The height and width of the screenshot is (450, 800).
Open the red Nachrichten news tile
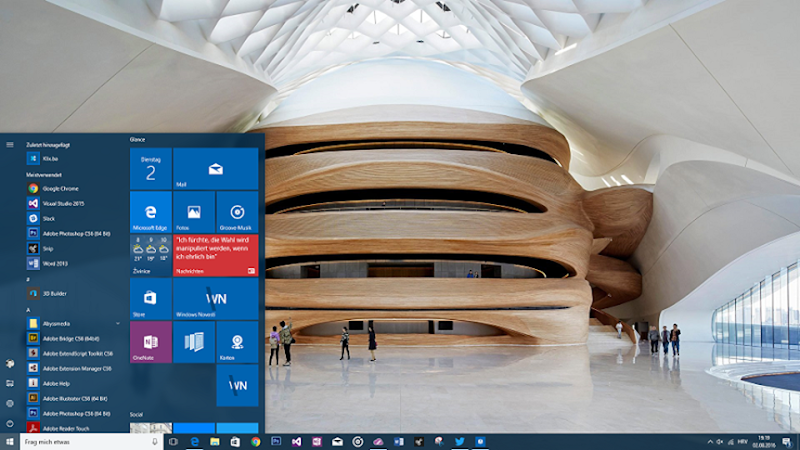pos(215,255)
